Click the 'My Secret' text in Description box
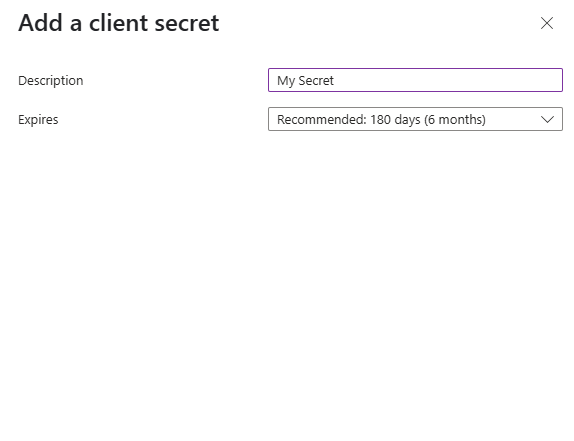Viewport: 574px width, 441px height. (x=305, y=81)
